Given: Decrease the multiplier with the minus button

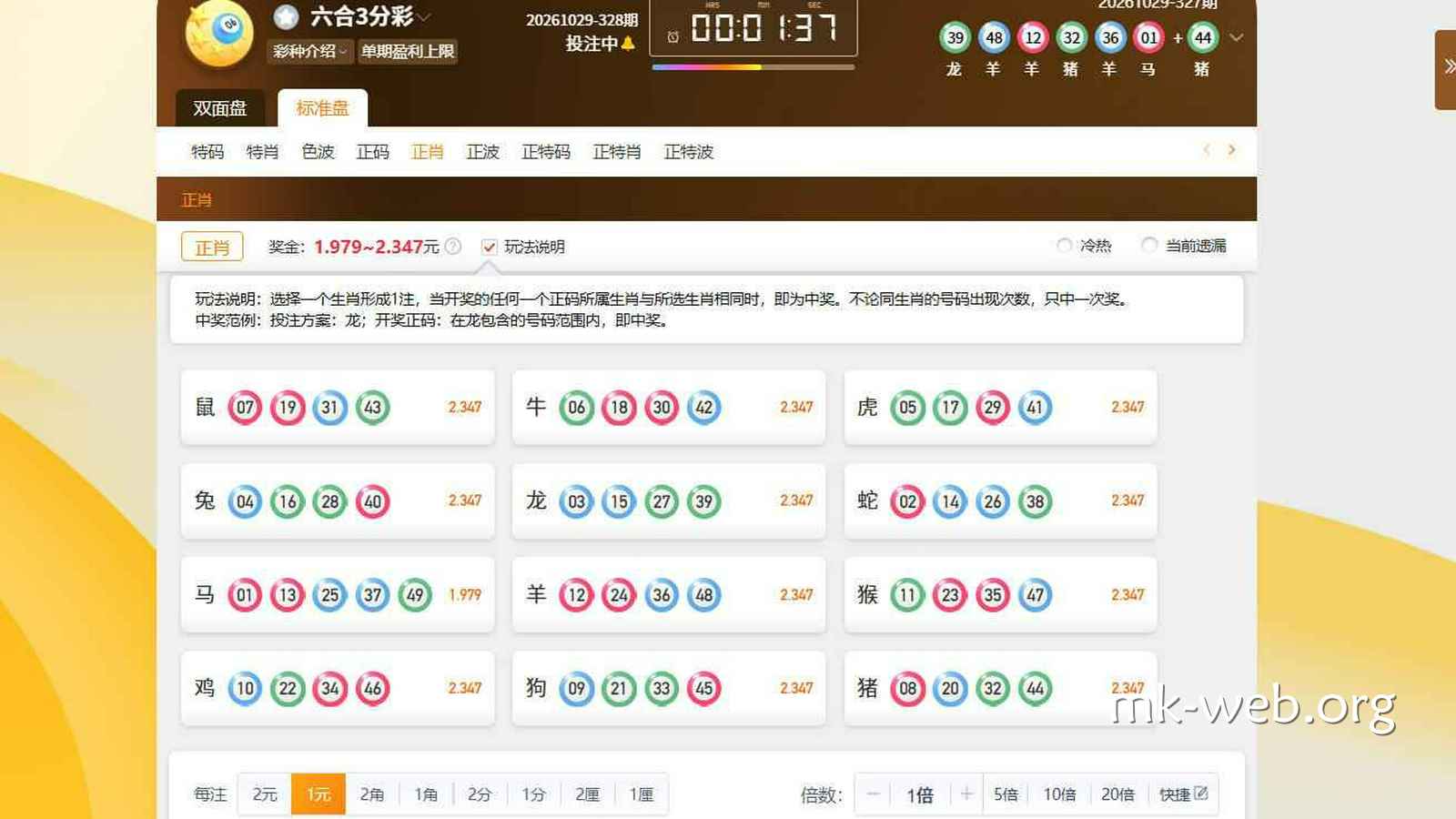Looking at the screenshot, I should [874, 794].
